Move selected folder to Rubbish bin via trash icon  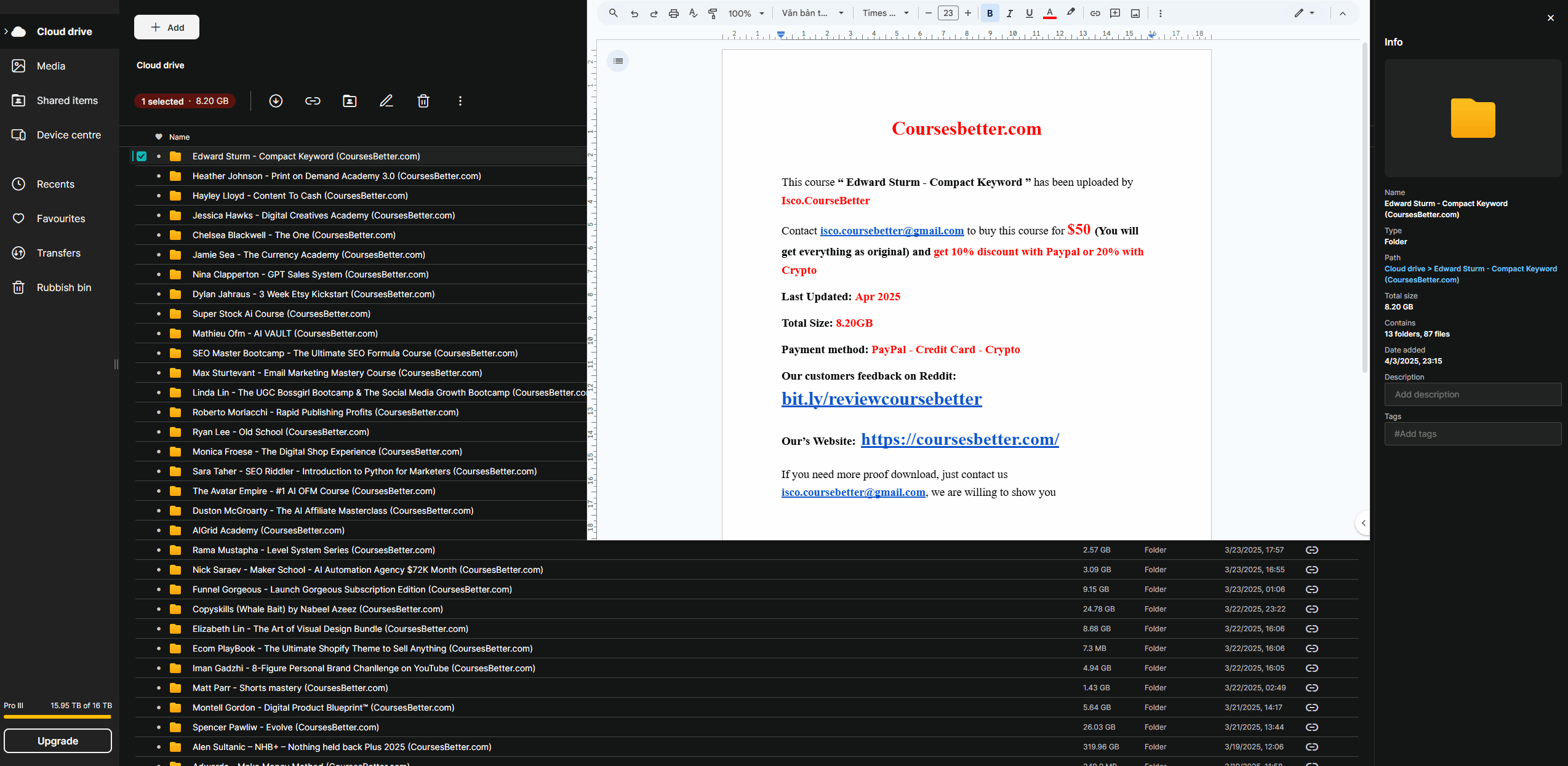tap(423, 101)
